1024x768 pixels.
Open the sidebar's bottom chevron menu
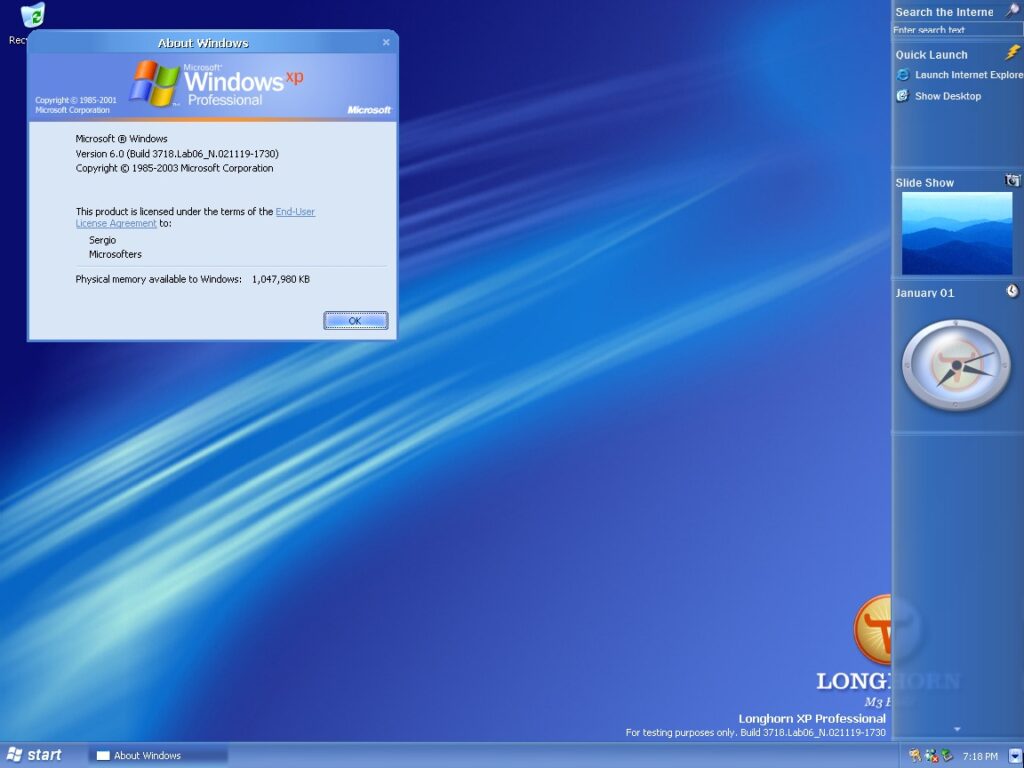pos(957,729)
